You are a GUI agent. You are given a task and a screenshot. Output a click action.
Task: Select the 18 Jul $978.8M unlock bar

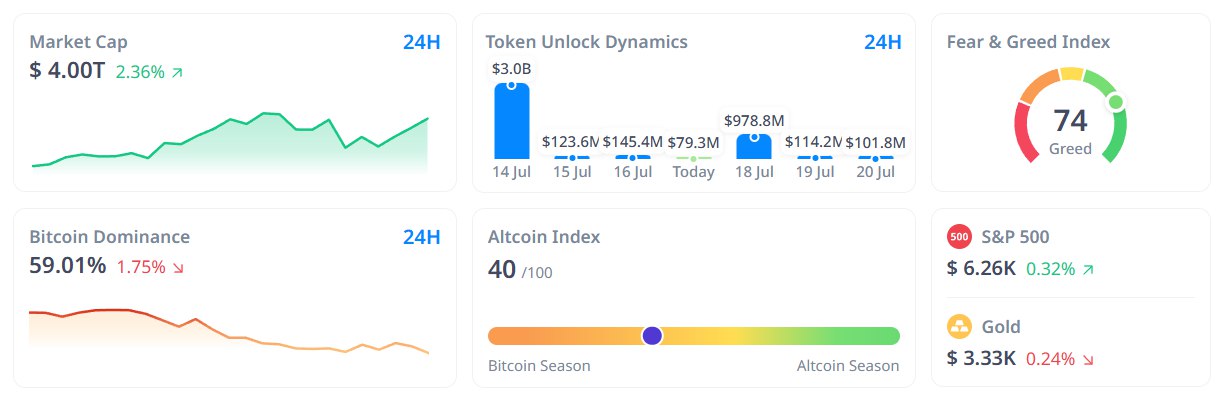tap(754, 146)
